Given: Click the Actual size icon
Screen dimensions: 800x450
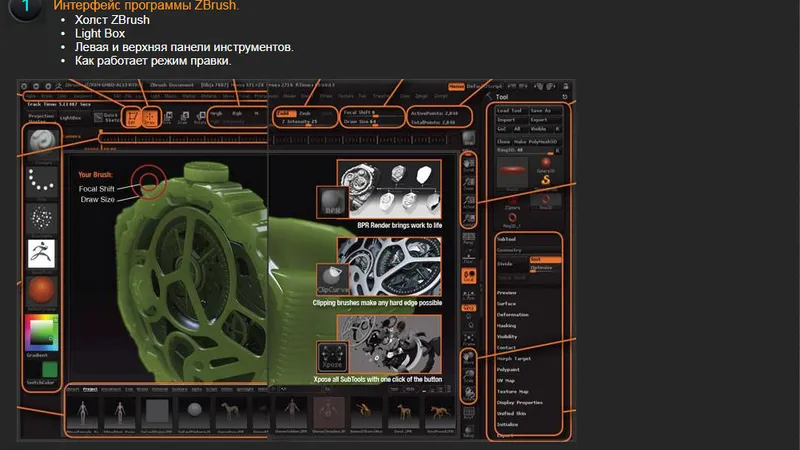Looking at the screenshot, I should point(469,202).
